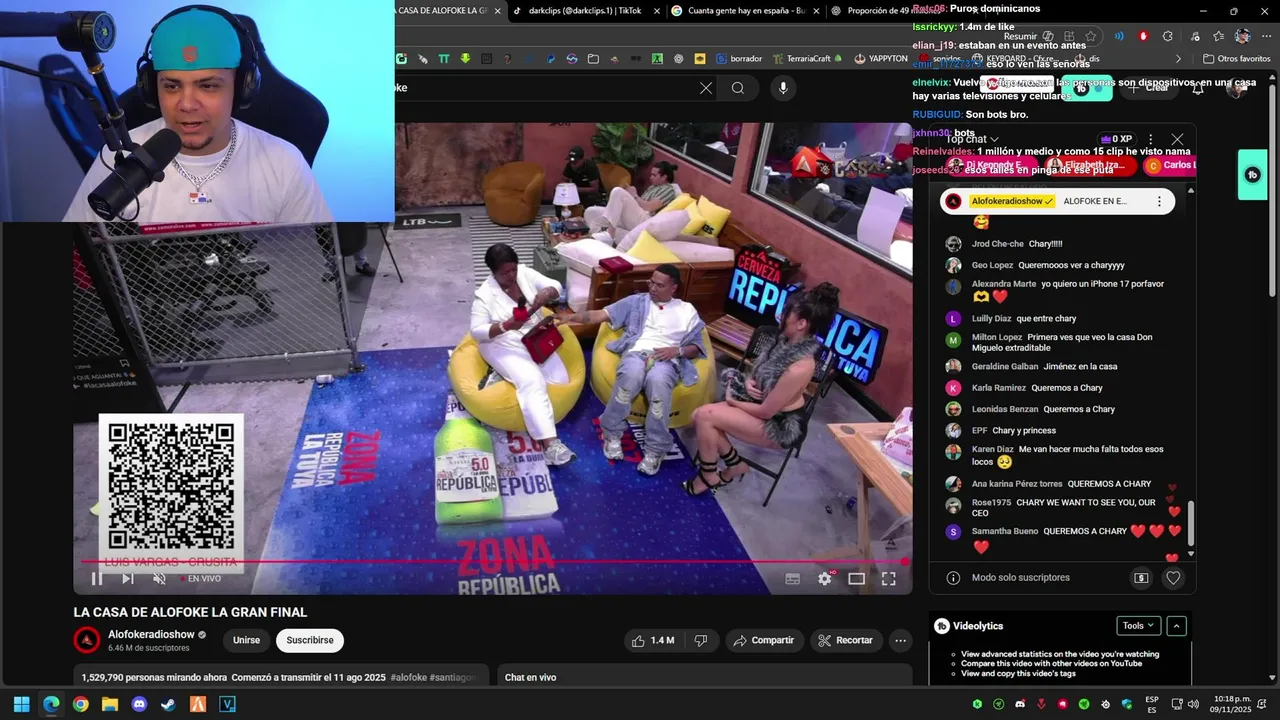The height and width of the screenshot is (720, 1280).
Task: Click the #alofoke hashtag link
Action: point(409,677)
